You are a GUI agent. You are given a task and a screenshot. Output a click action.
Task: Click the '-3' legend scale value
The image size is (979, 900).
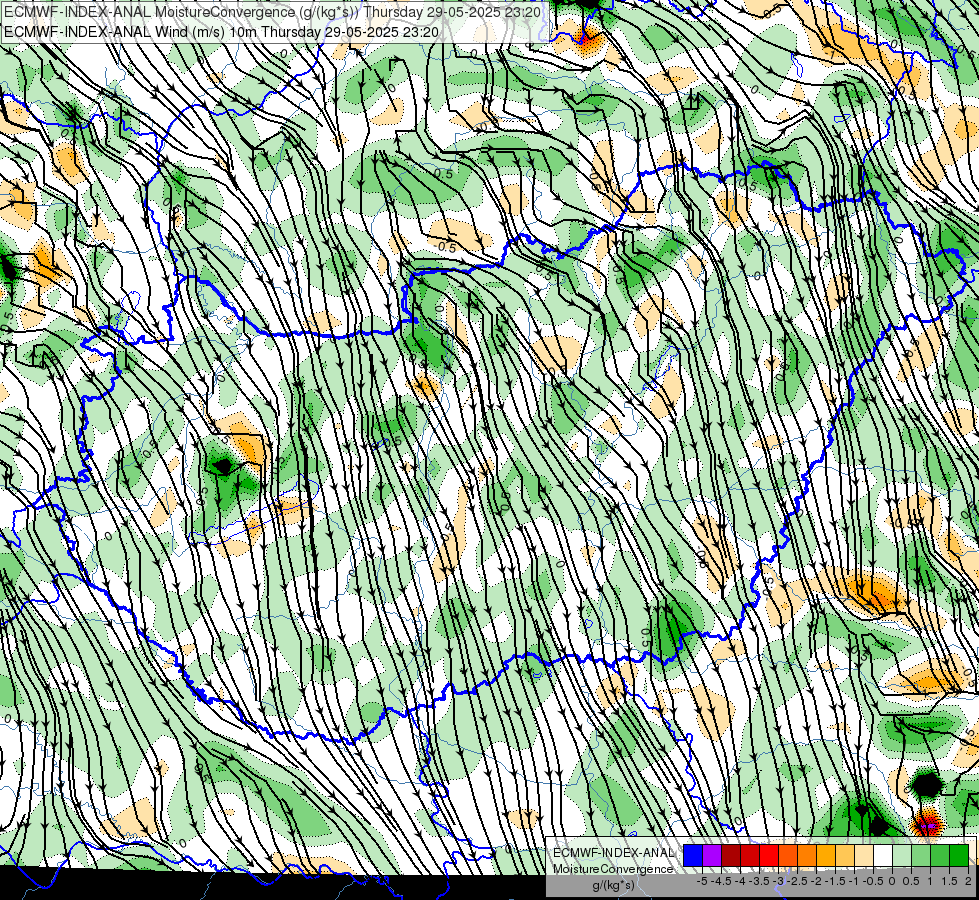pyautogui.click(x=778, y=881)
